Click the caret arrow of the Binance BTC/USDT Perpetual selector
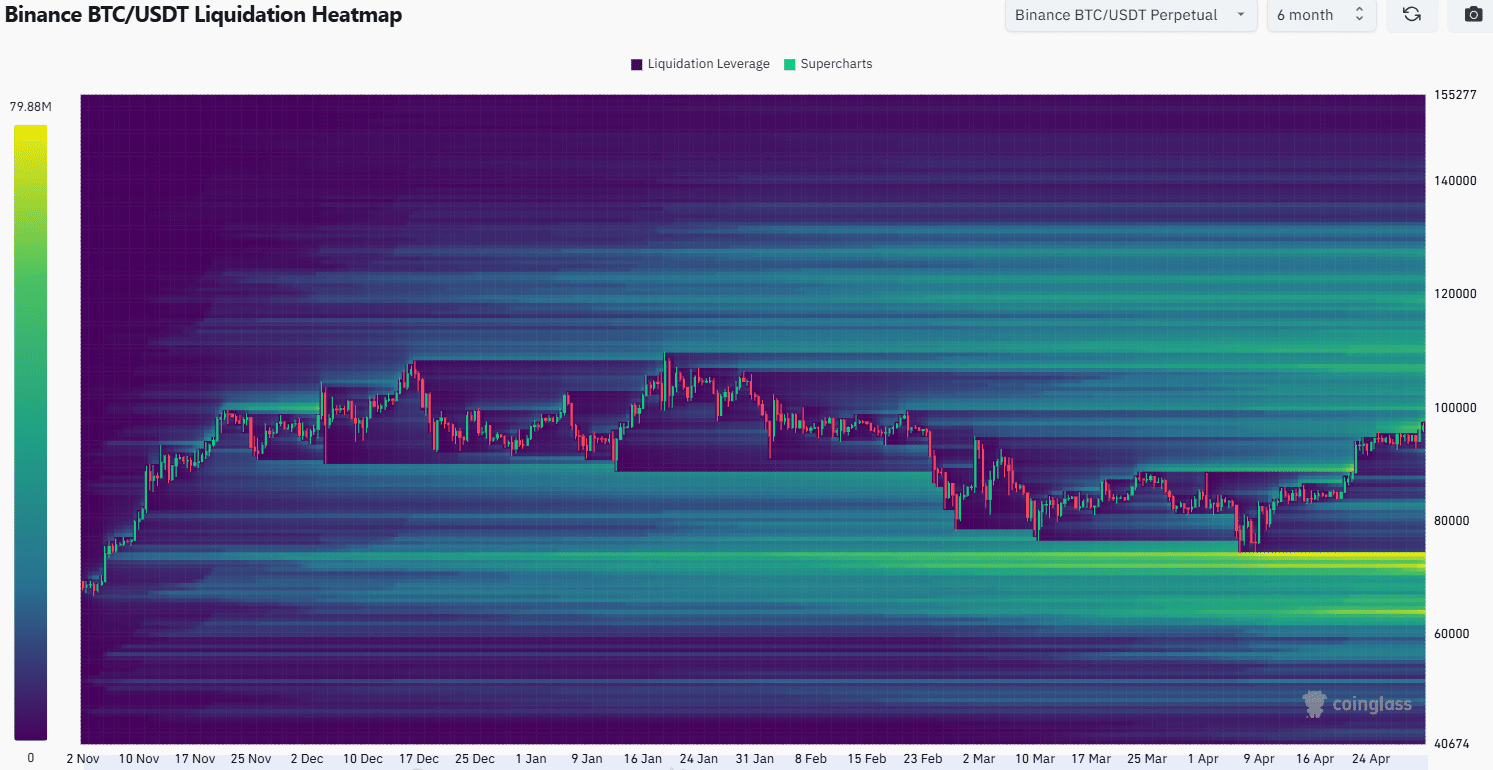The width and height of the screenshot is (1493, 770). 1240,15
